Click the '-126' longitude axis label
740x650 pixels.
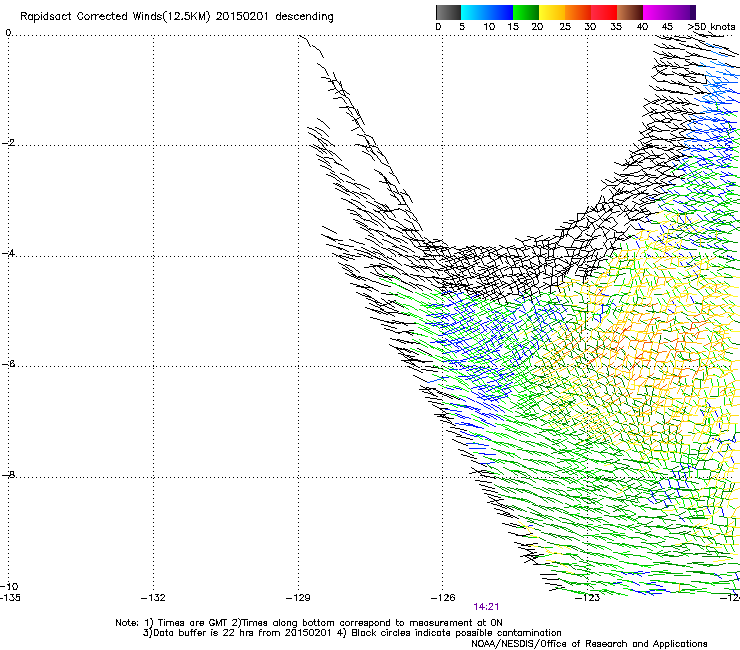tap(443, 598)
